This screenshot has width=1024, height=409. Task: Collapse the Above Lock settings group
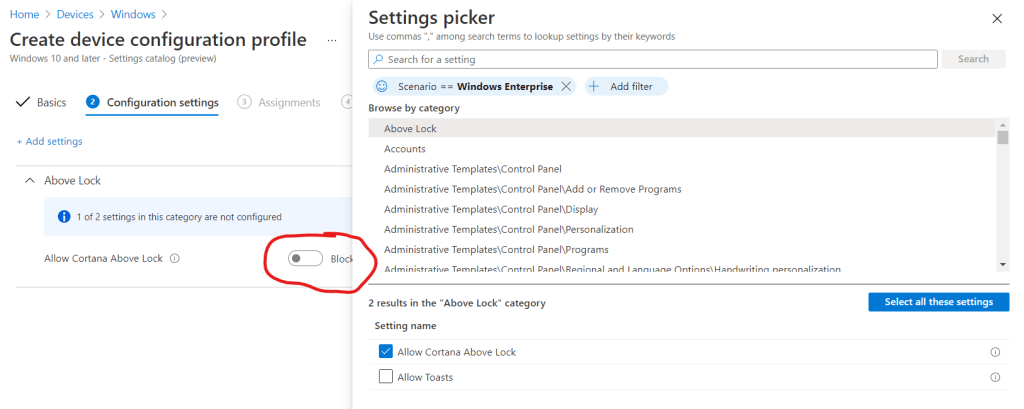click(29, 181)
